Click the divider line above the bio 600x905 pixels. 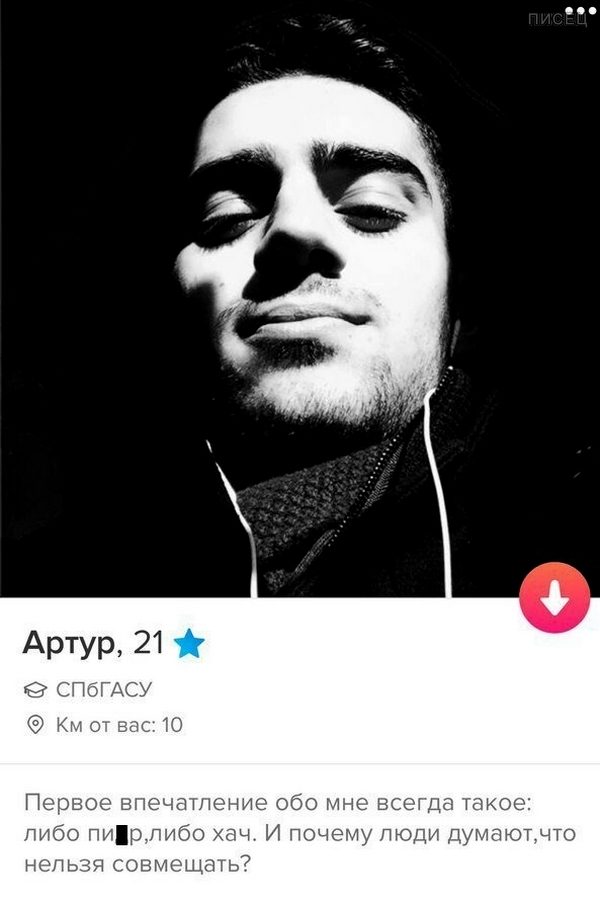(300, 764)
